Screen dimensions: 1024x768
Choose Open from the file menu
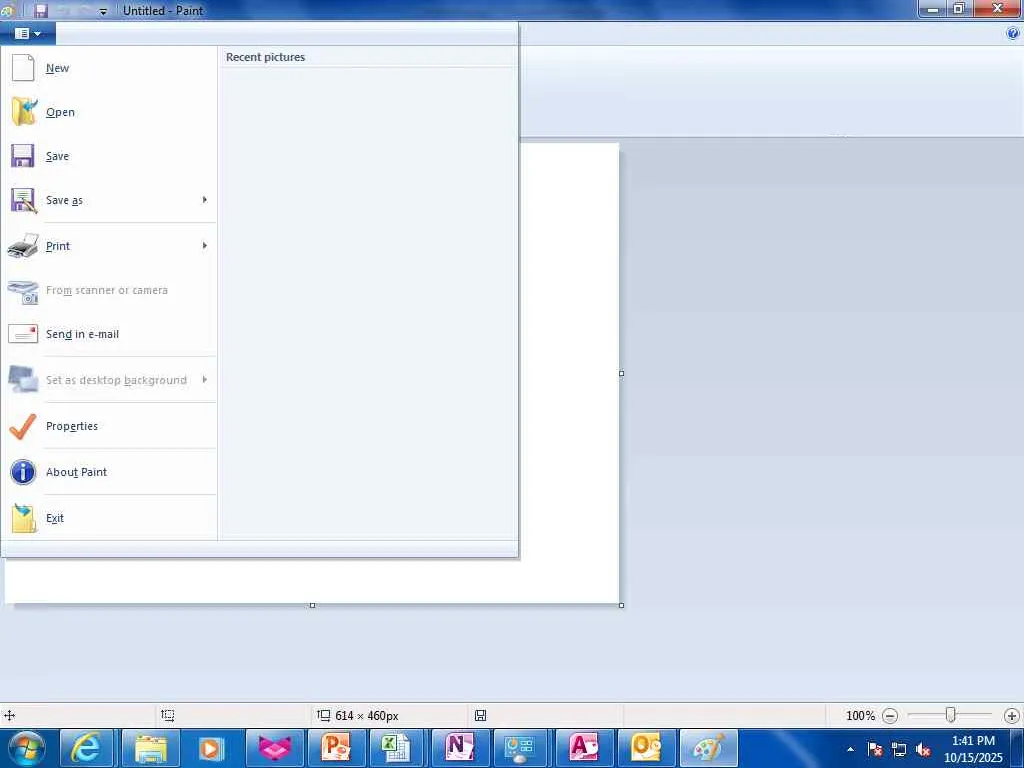(108, 112)
